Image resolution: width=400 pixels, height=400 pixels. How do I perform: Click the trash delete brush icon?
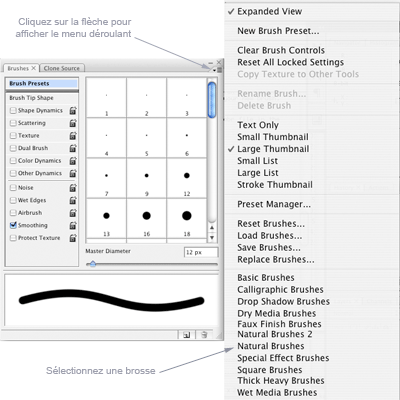pos(204,335)
